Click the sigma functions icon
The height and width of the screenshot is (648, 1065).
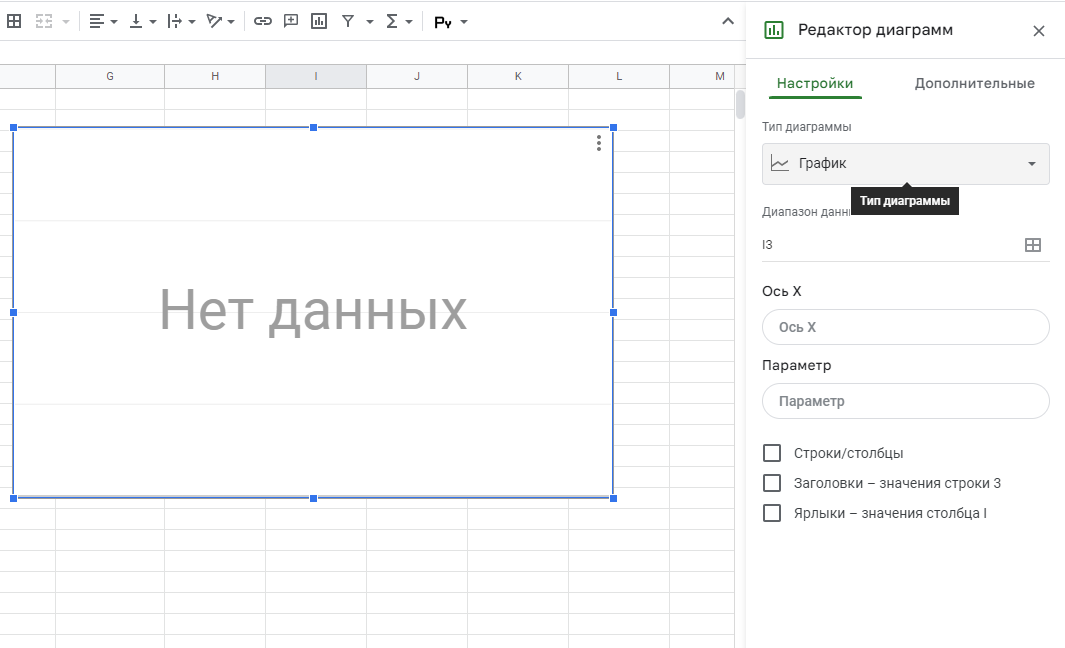pos(393,21)
